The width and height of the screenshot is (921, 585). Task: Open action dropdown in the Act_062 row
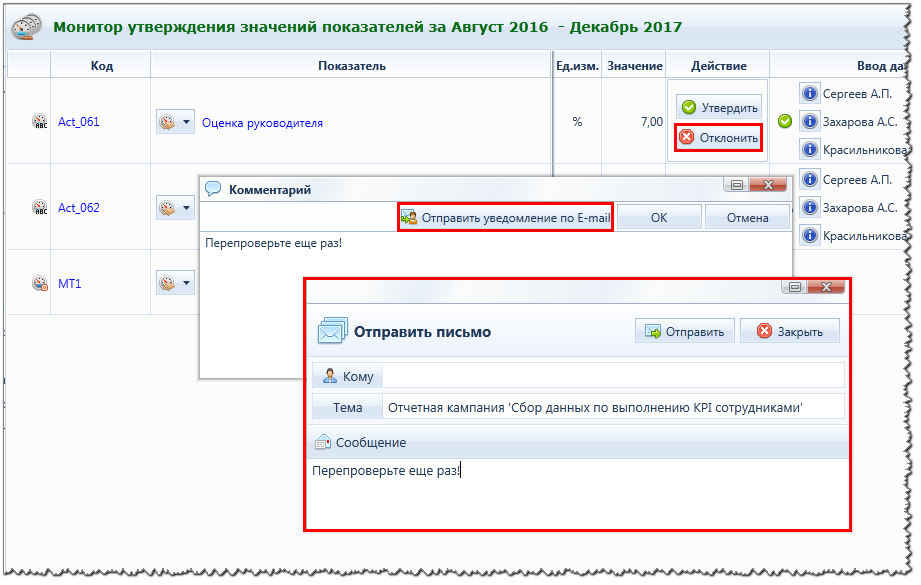175,208
